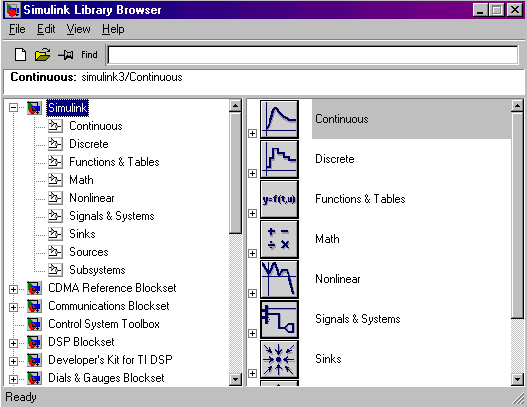Click the Developer's Kit for TI DSP icon
The width and height of the screenshot is (527, 407).
(34, 360)
